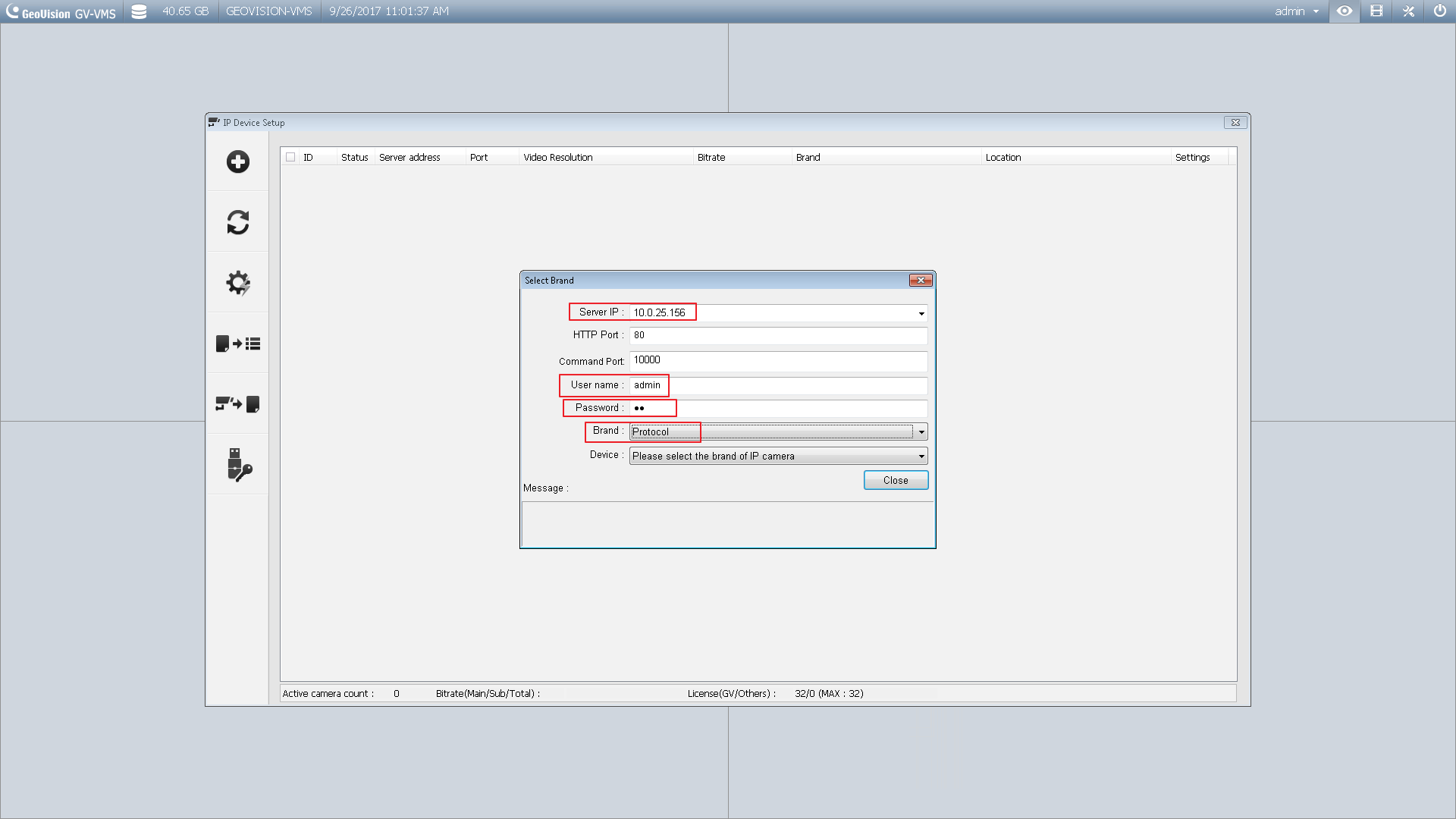Sort the list by the Brand column header
The width and height of the screenshot is (1456, 819).
pyautogui.click(x=808, y=157)
